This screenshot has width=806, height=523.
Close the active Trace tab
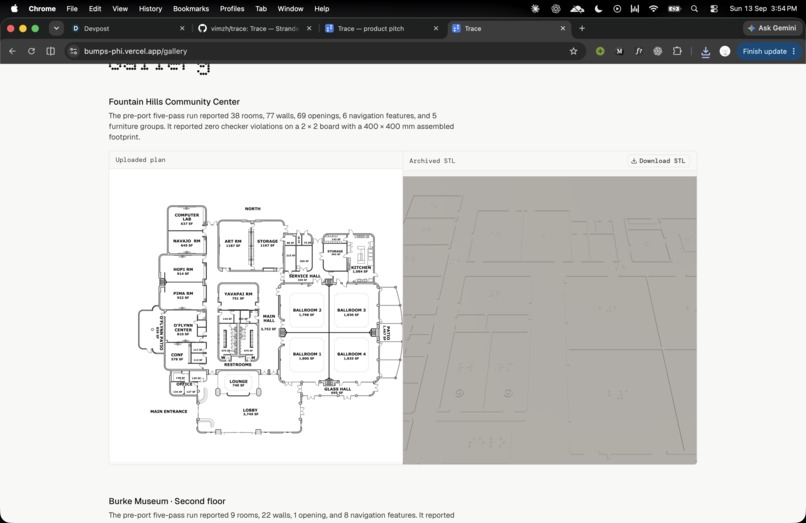pos(563,29)
